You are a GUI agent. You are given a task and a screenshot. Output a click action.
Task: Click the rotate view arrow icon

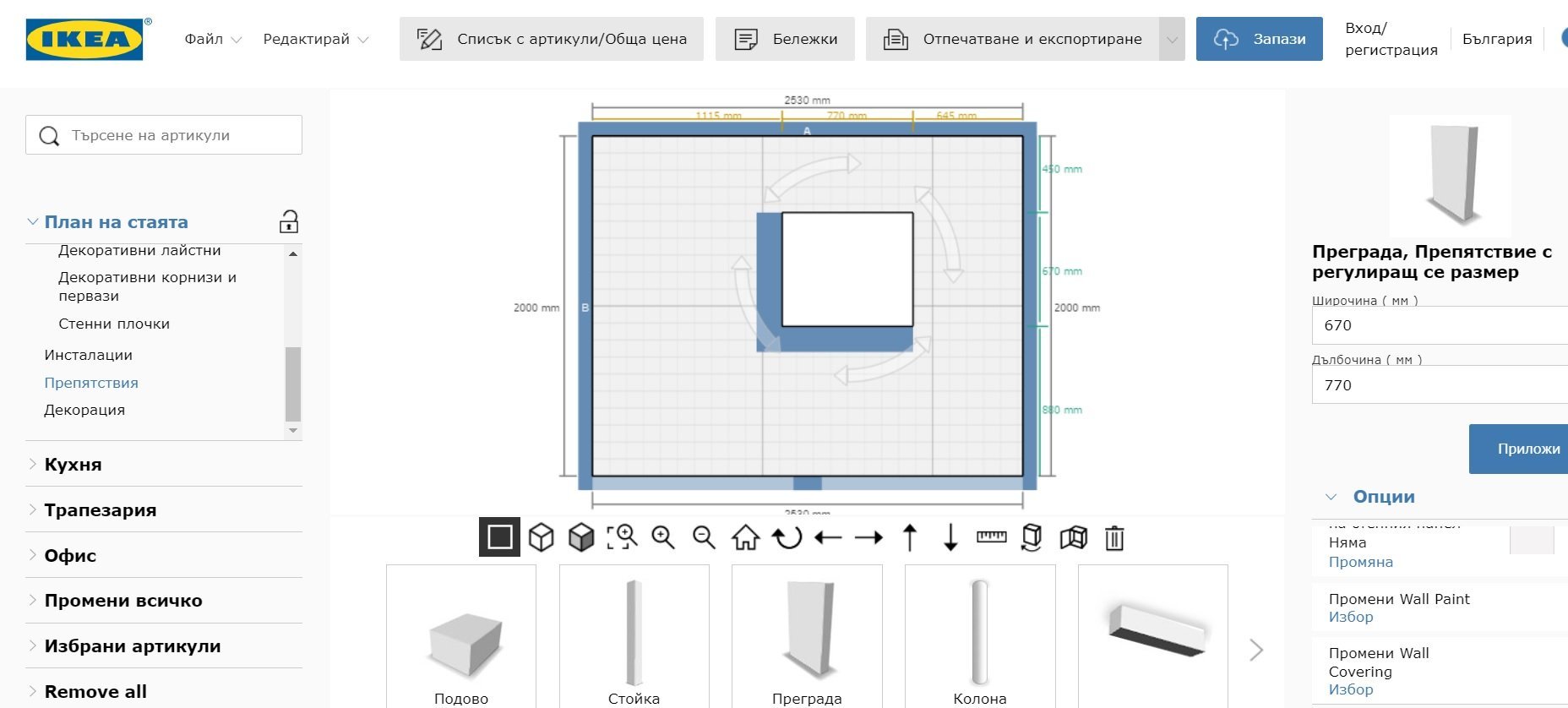(787, 537)
